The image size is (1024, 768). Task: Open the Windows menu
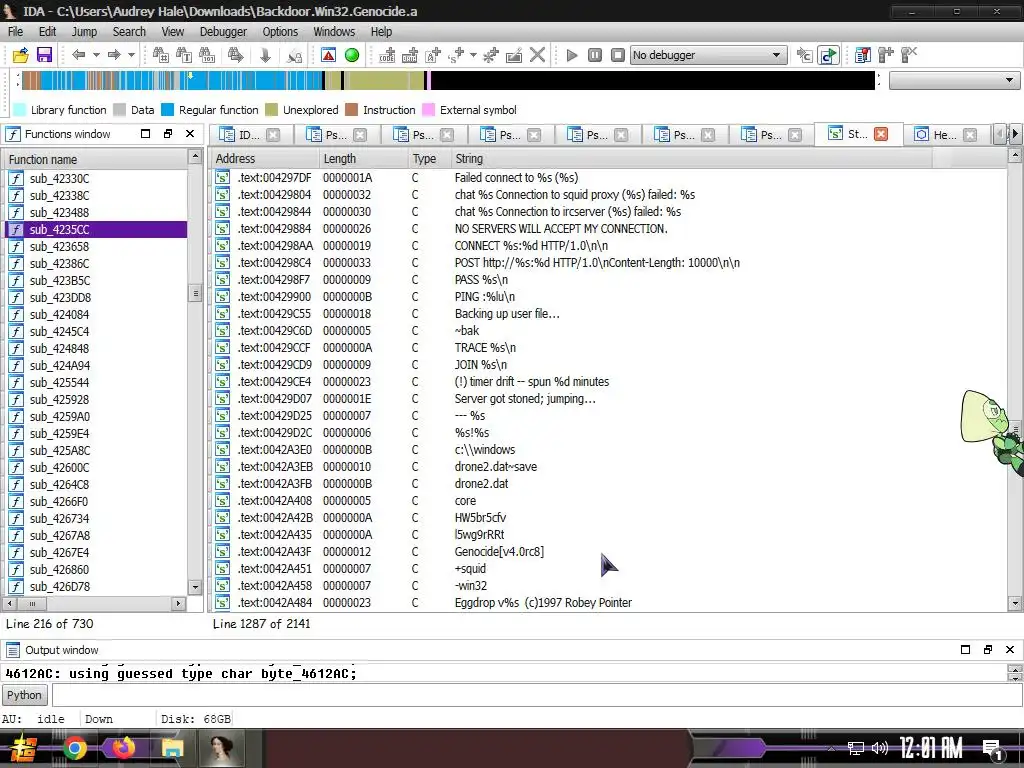334,31
